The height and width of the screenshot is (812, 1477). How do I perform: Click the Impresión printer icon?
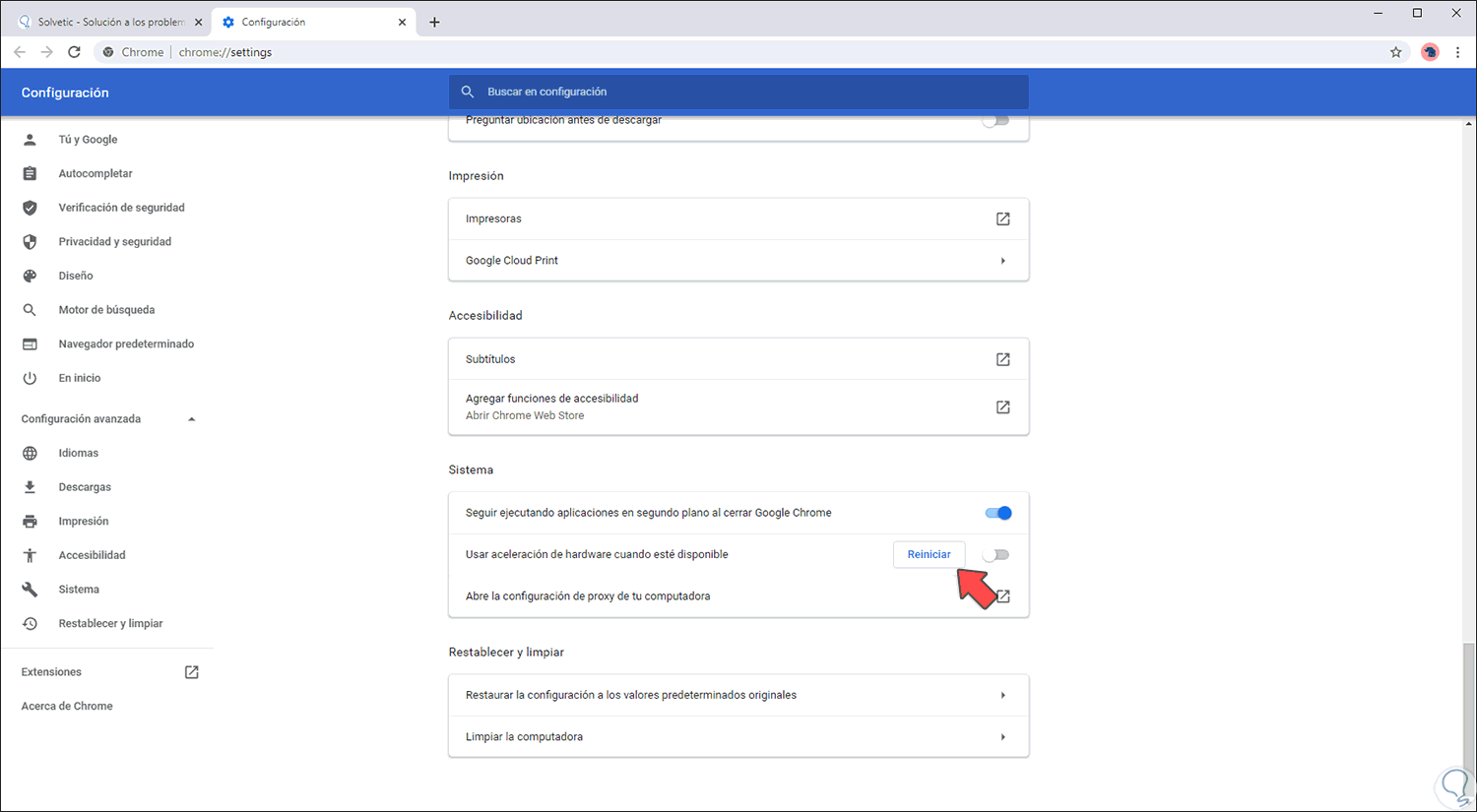[x=30, y=522]
